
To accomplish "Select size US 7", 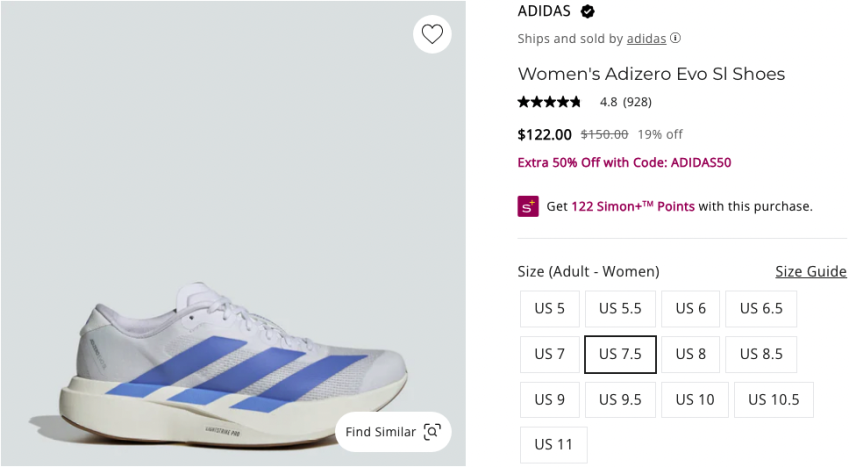I will [549, 354].
